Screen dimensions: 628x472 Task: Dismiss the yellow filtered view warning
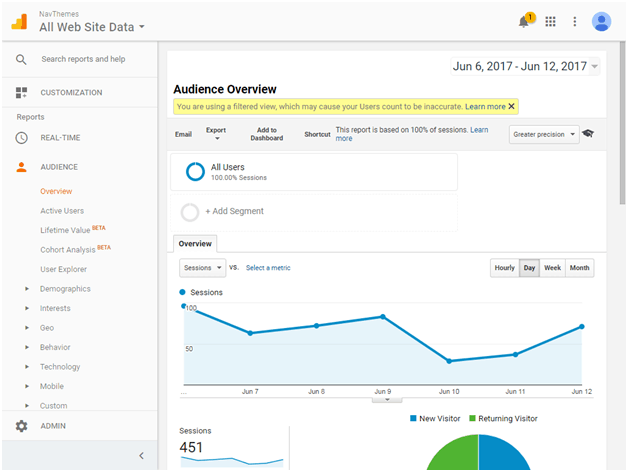coord(511,107)
